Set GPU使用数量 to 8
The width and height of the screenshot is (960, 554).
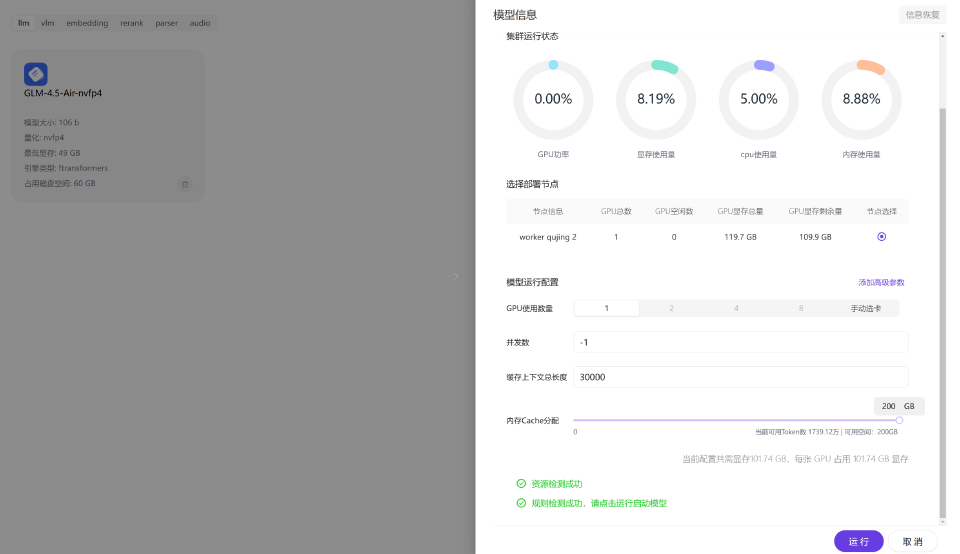pyautogui.click(x=801, y=309)
